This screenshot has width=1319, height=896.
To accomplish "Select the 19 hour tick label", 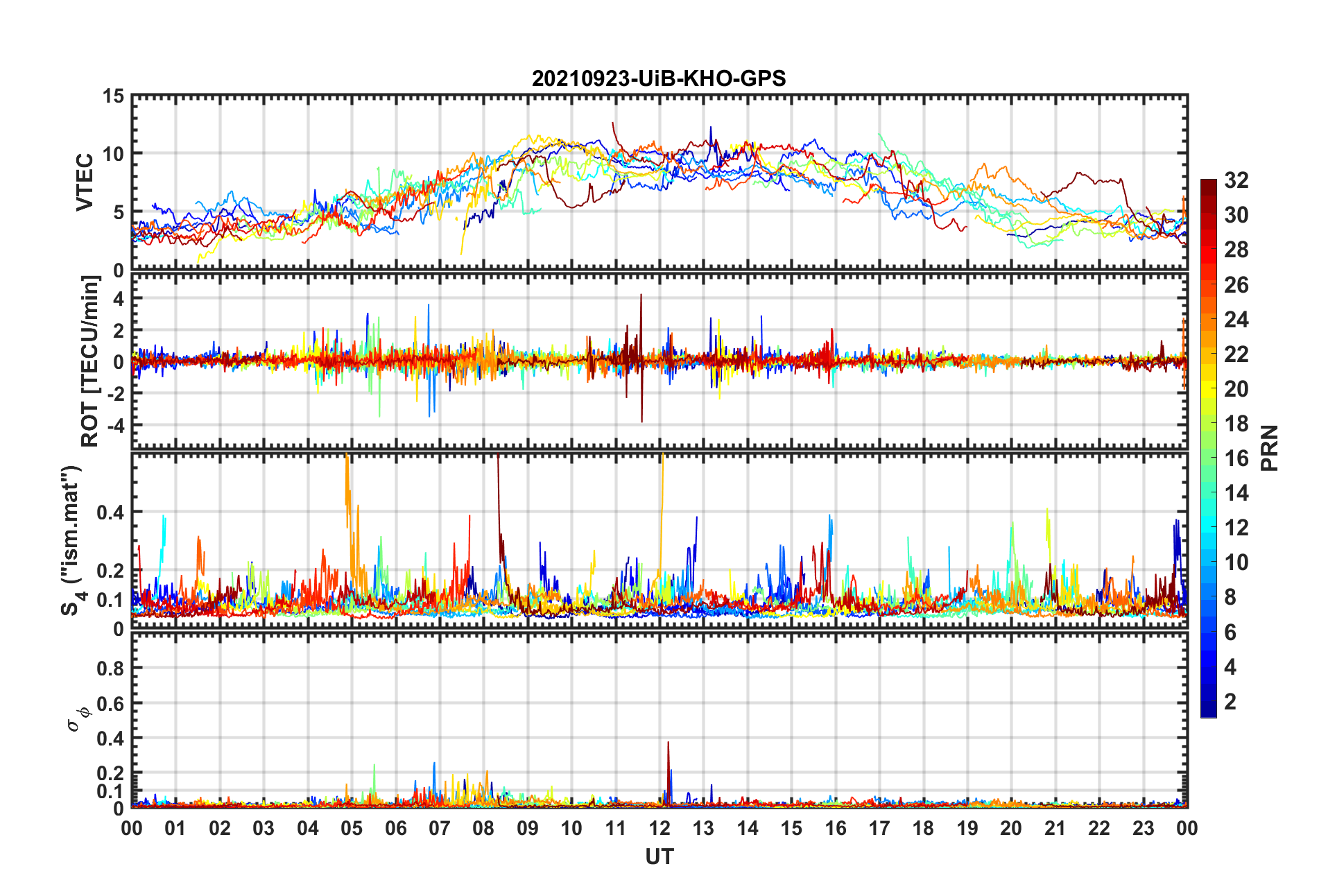I will click(967, 828).
